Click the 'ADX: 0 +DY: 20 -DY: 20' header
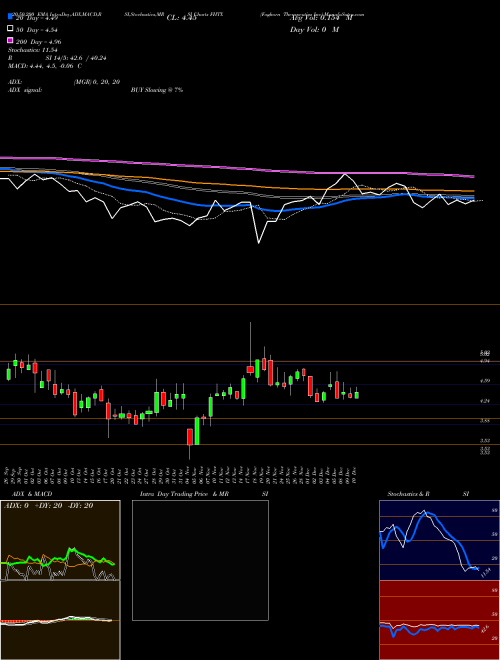Viewport: 500px width, 660px height. [x=48, y=506]
